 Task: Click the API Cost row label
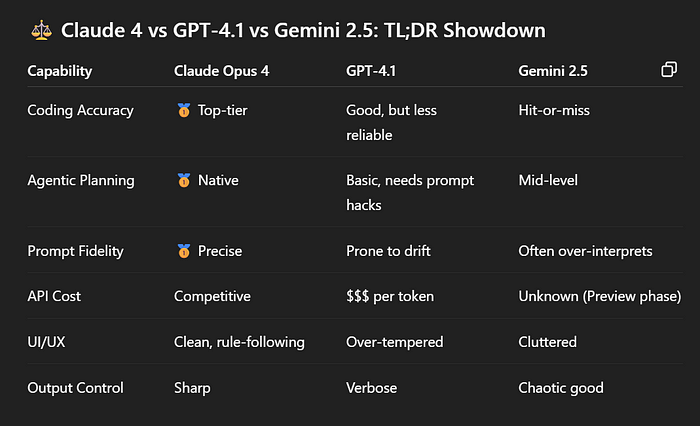coord(54,297)
